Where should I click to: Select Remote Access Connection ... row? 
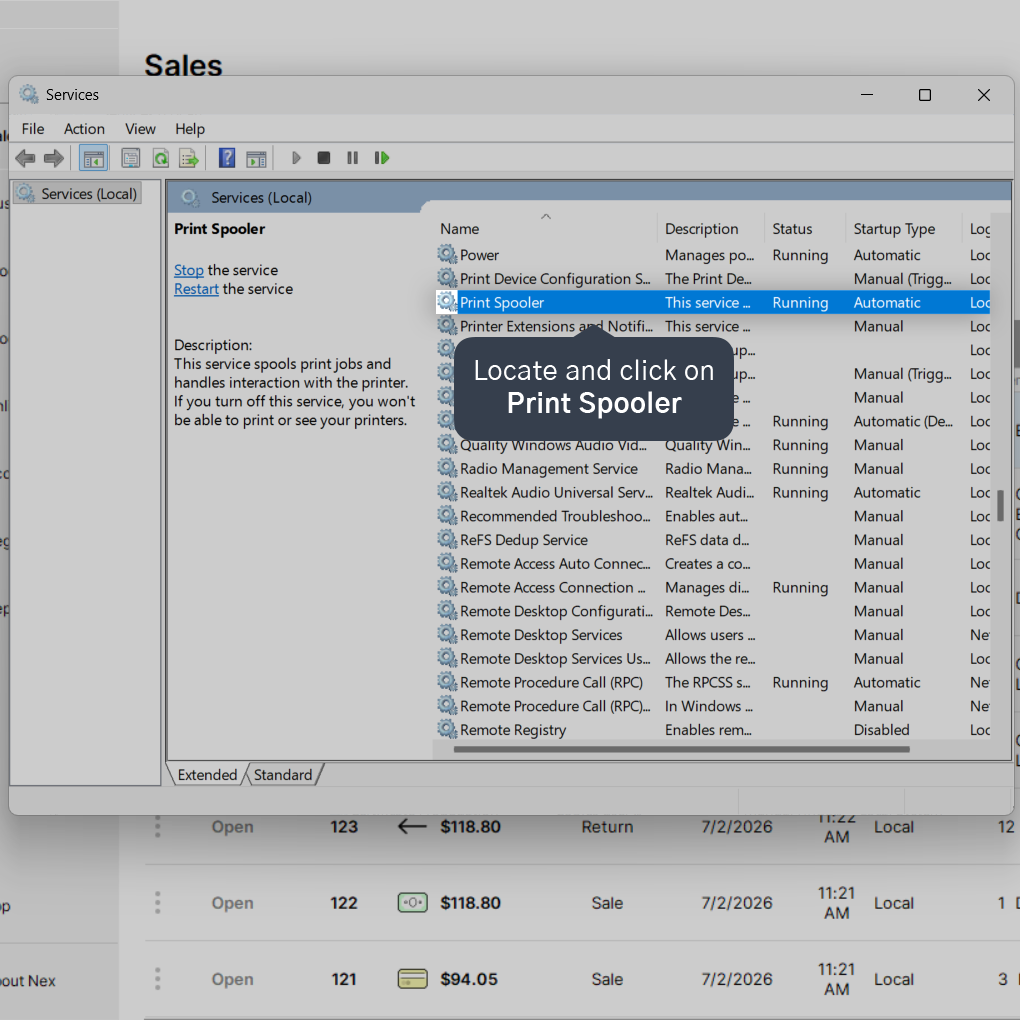click(x=713, y=587)
